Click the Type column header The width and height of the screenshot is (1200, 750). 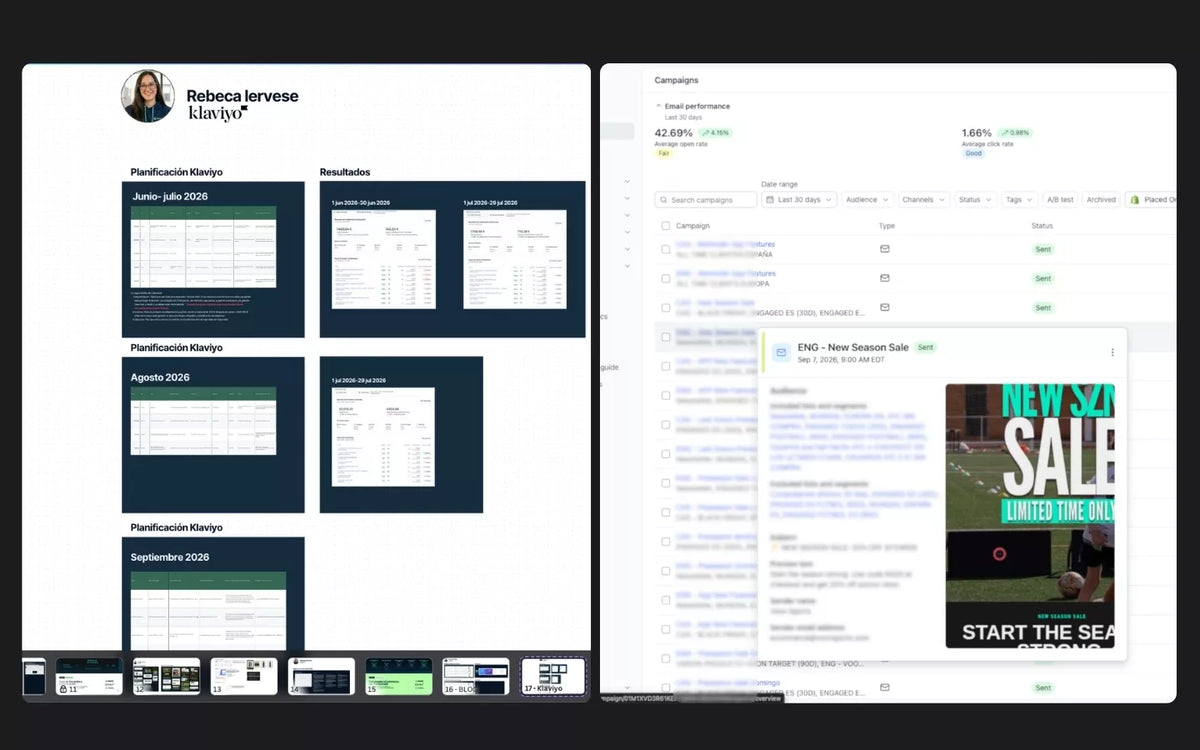point(887,226)
